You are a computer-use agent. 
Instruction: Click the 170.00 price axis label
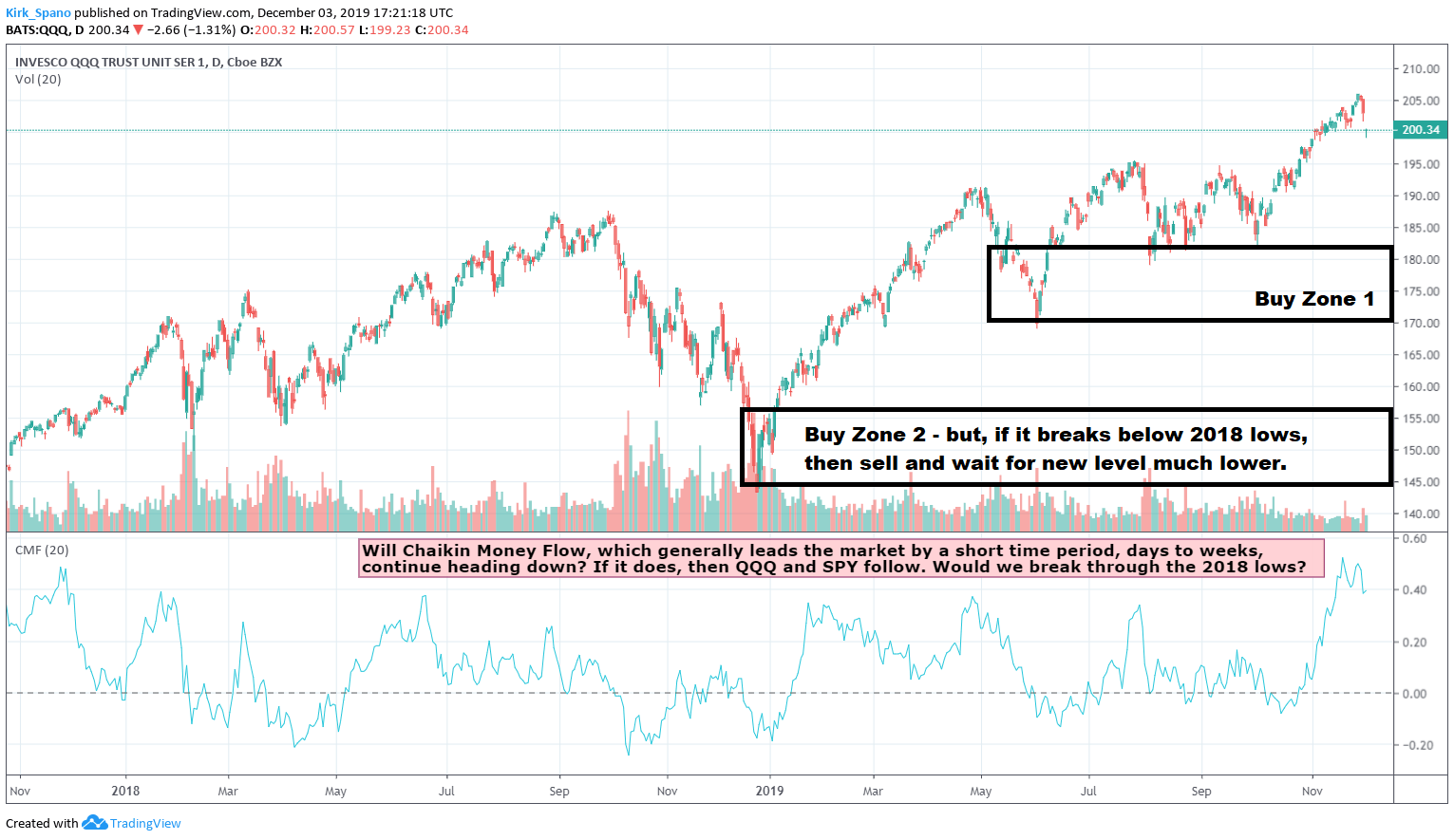1421,324
